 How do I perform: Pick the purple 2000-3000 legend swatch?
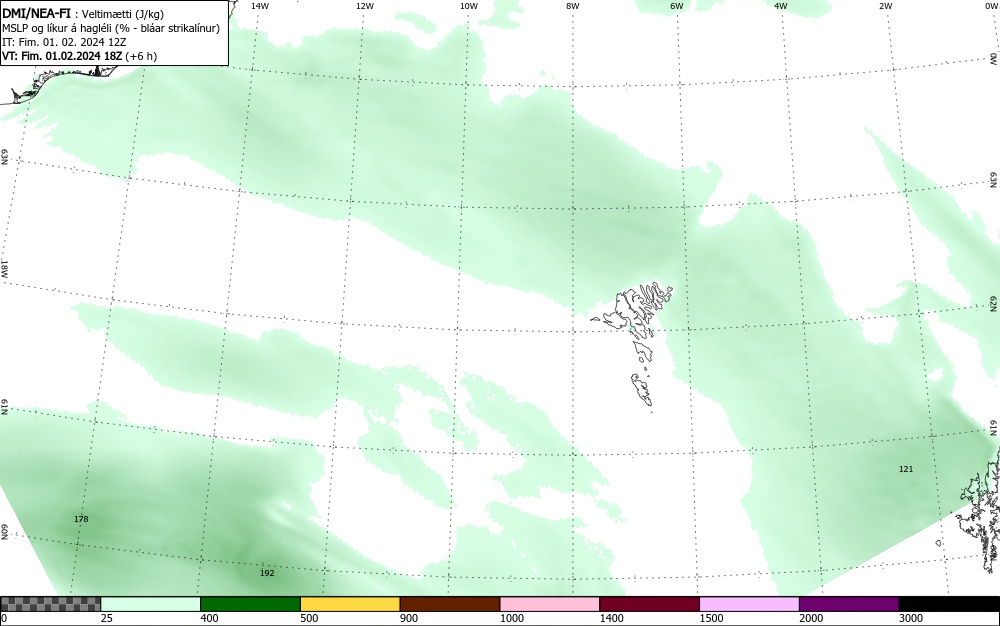(849, 604)
